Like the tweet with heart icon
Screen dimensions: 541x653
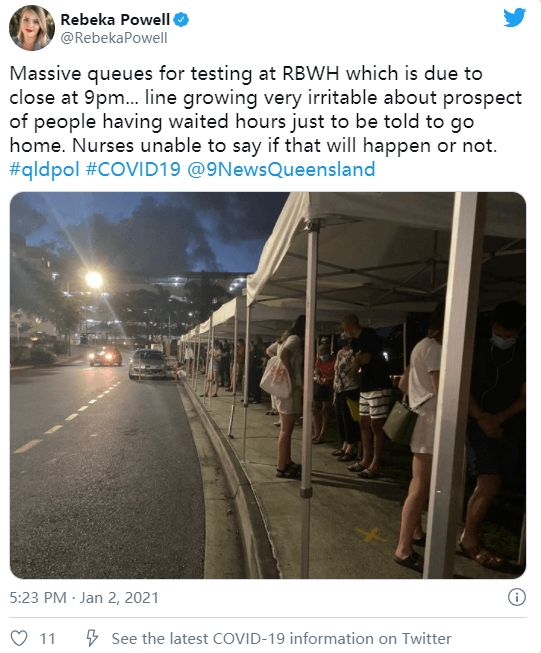coord(19,638)
